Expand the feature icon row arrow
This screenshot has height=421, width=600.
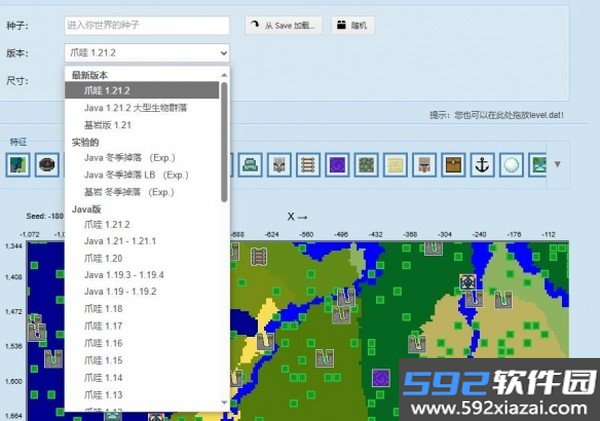pos(558,165)
